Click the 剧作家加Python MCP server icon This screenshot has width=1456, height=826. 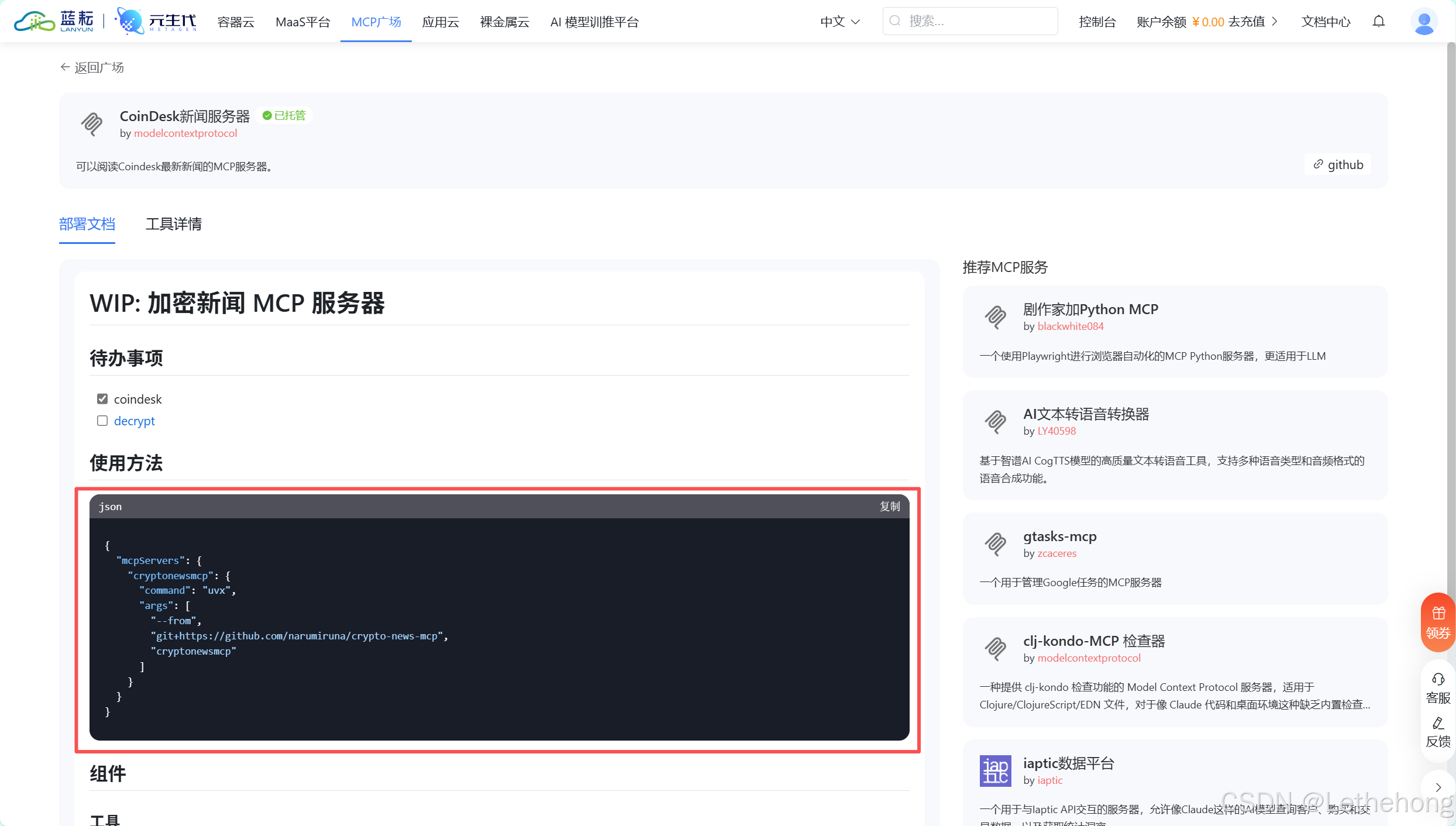996,316
